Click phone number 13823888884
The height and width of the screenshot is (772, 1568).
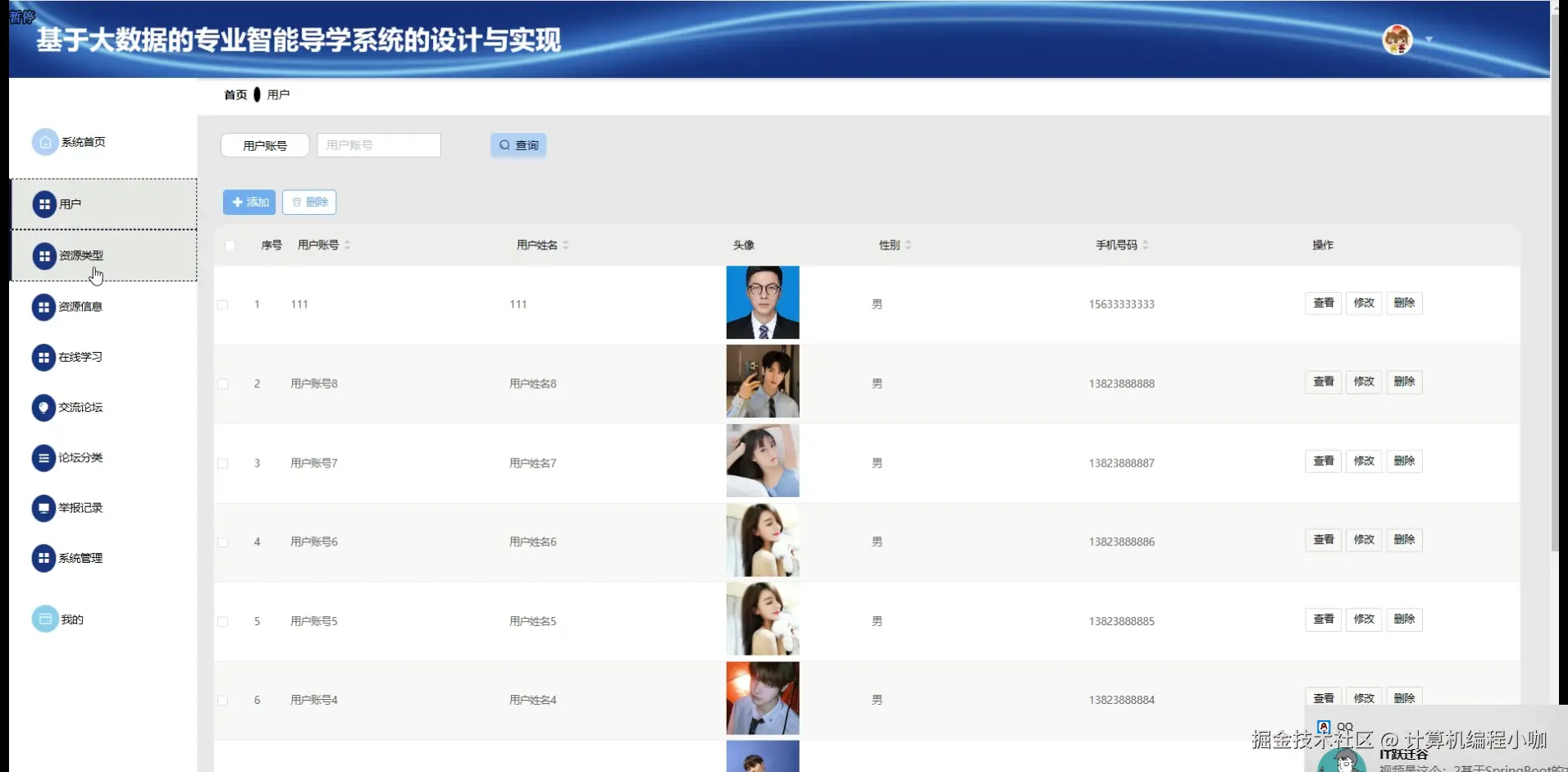1121,701
